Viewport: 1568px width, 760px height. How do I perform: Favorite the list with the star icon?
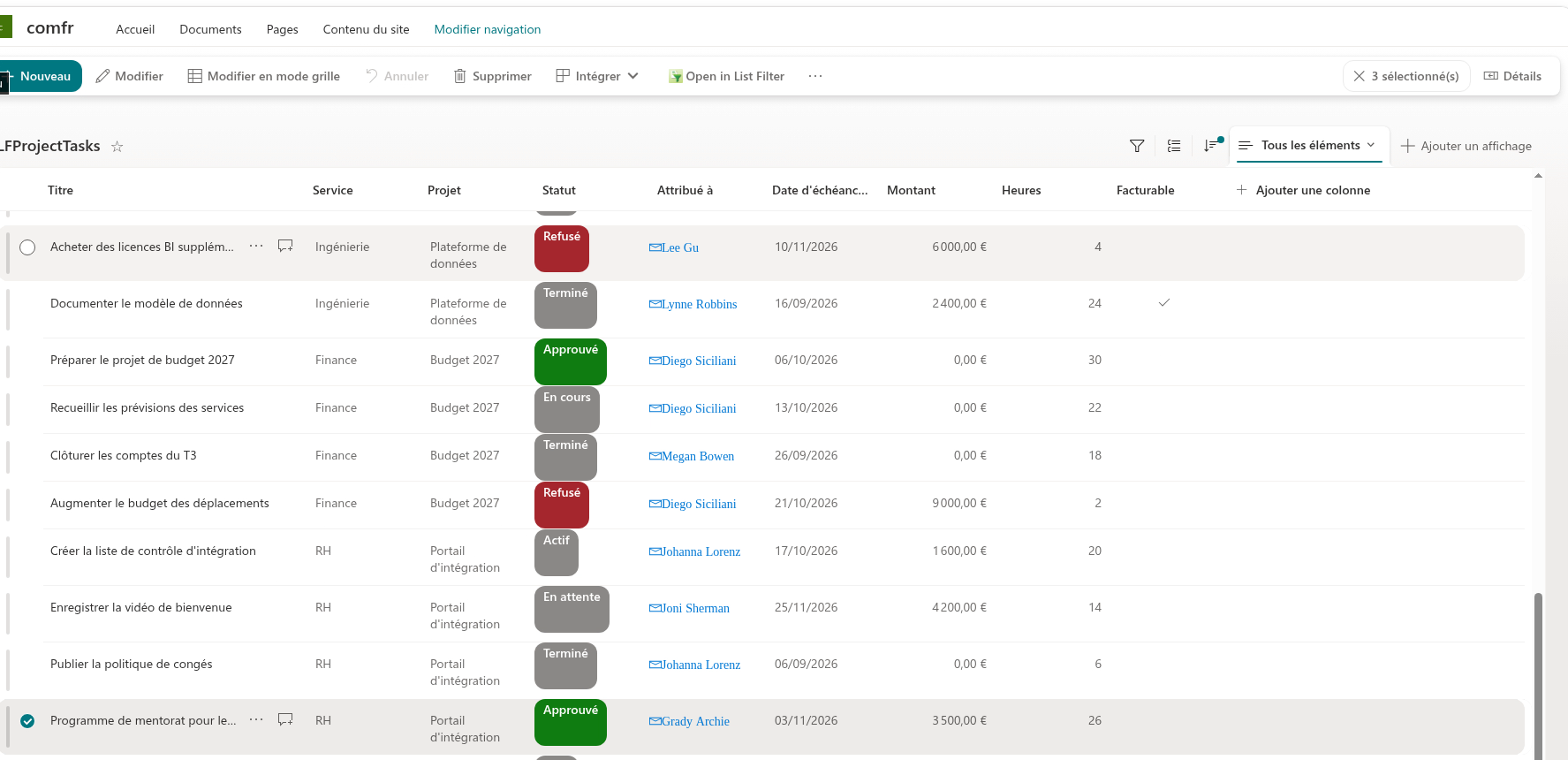pos(117,147)
